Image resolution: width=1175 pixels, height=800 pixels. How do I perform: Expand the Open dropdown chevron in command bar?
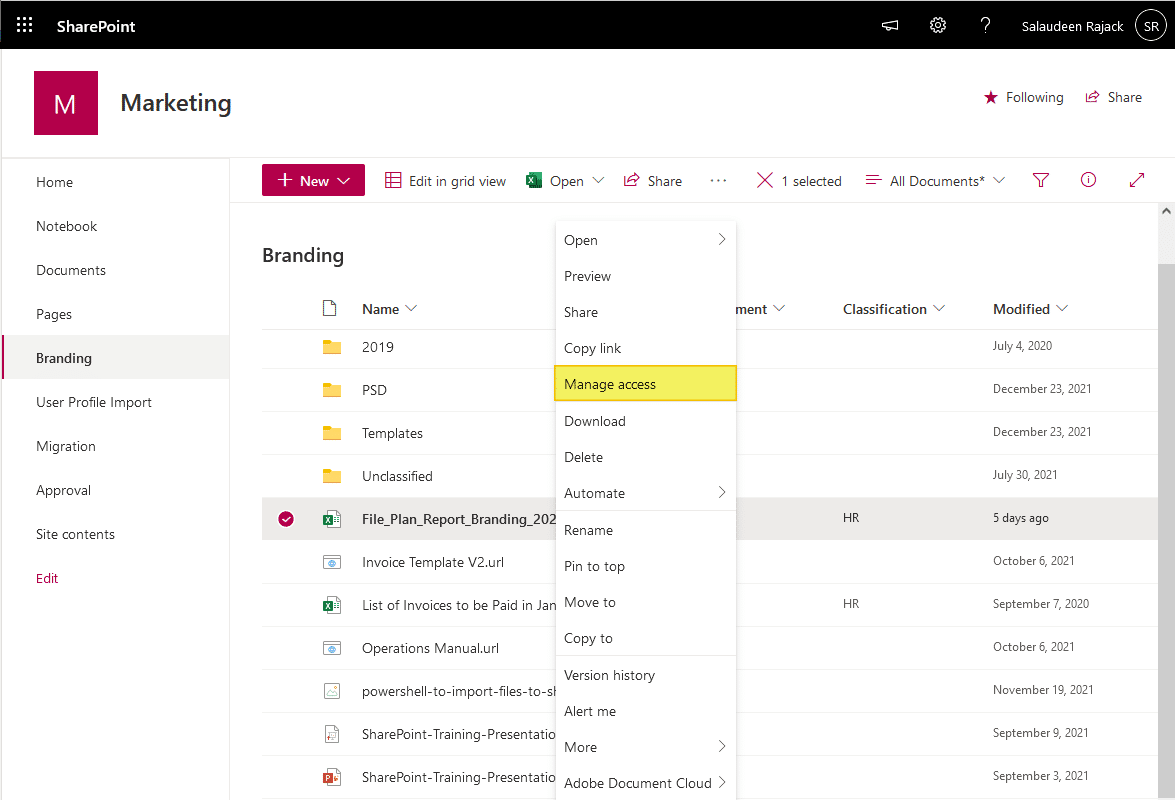tap(598, 181)
